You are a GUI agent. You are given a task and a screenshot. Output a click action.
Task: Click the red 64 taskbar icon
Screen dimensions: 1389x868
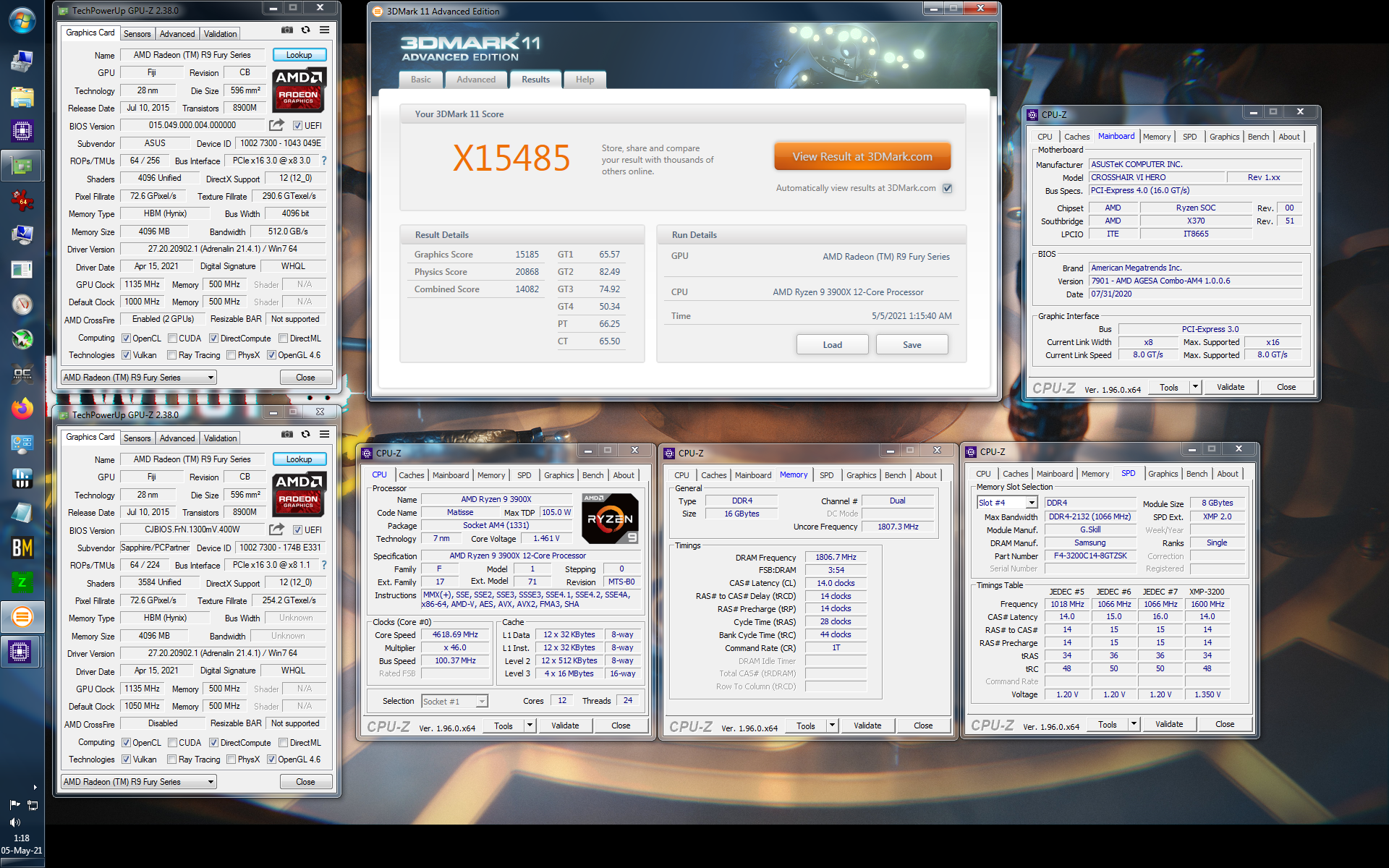coord(22,200)
